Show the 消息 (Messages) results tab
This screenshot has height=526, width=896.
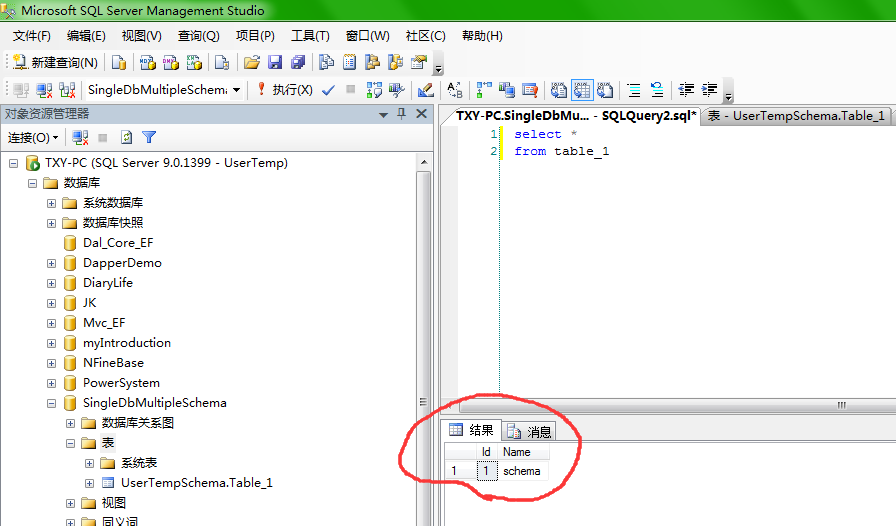click(x=530, y=432)
